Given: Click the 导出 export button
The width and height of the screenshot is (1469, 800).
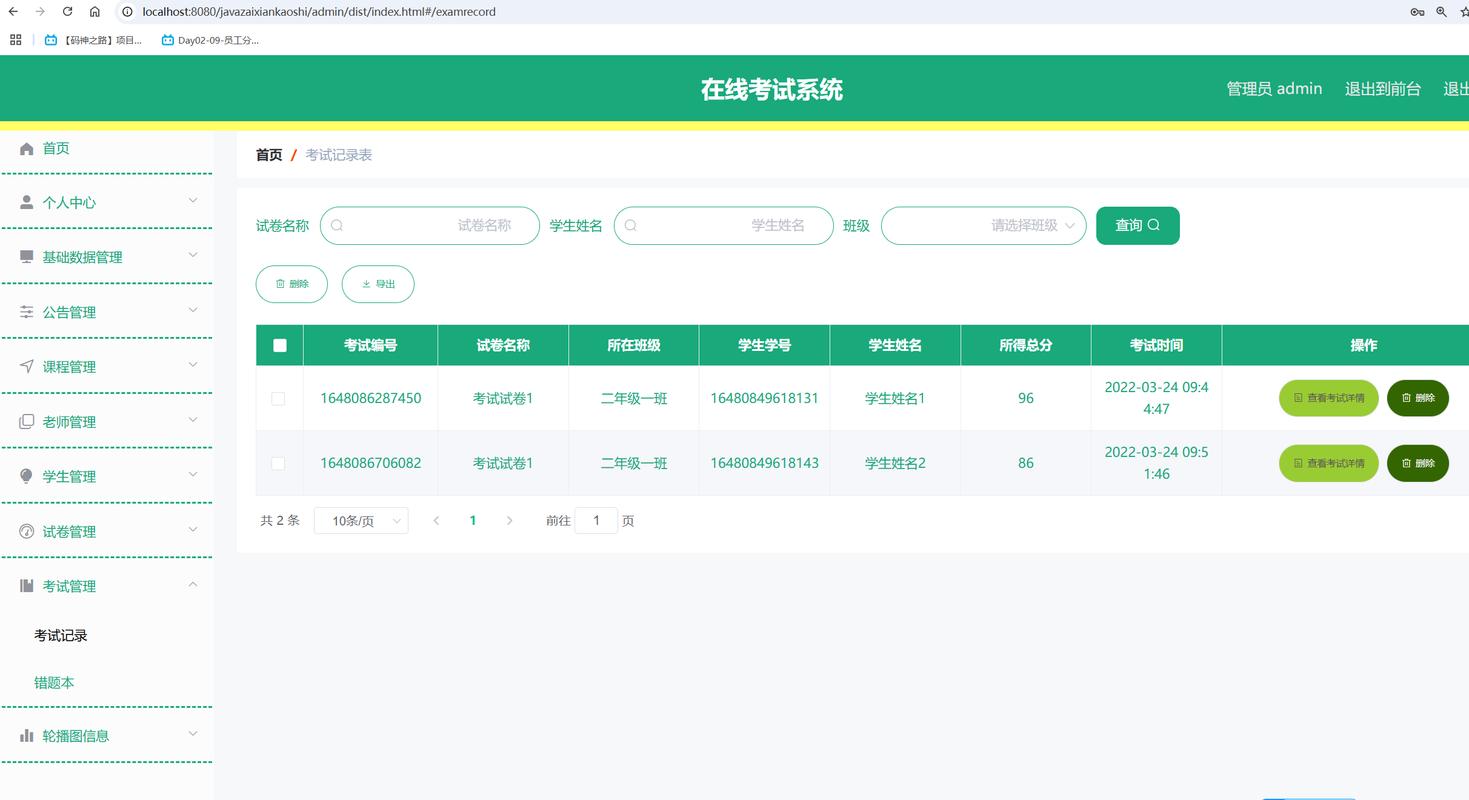Looking at the screenshot, I should pos(378,284).
